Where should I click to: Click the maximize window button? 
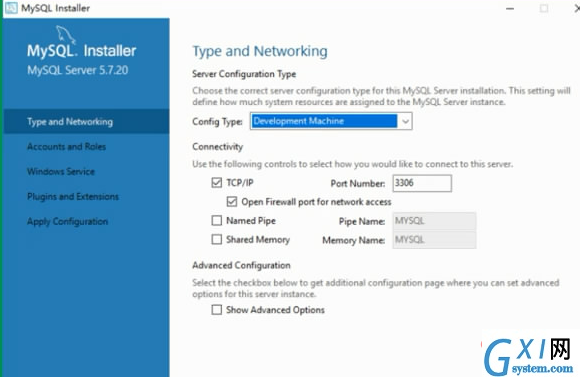click(544, 9)
